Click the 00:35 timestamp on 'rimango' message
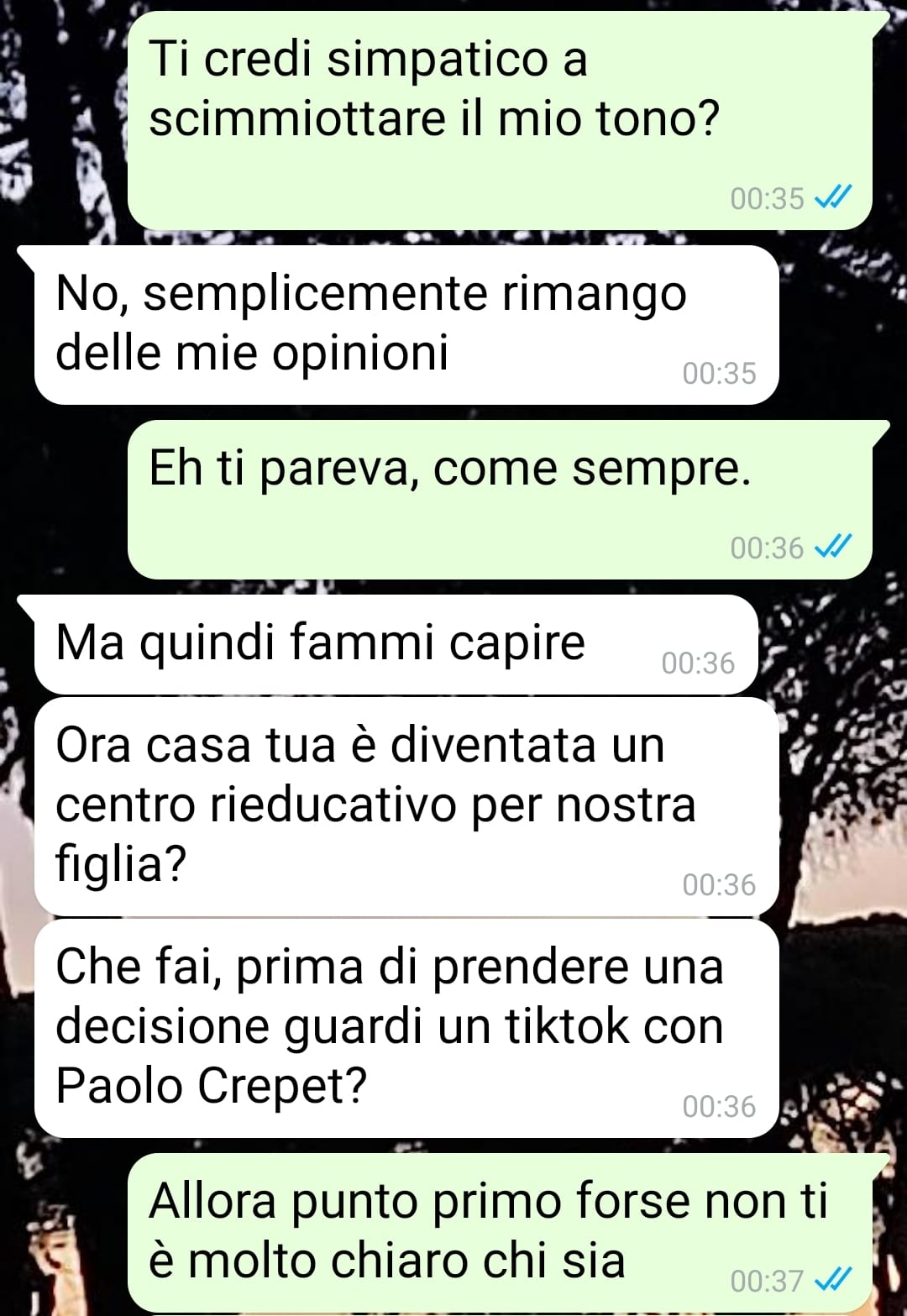 point(719,373)
